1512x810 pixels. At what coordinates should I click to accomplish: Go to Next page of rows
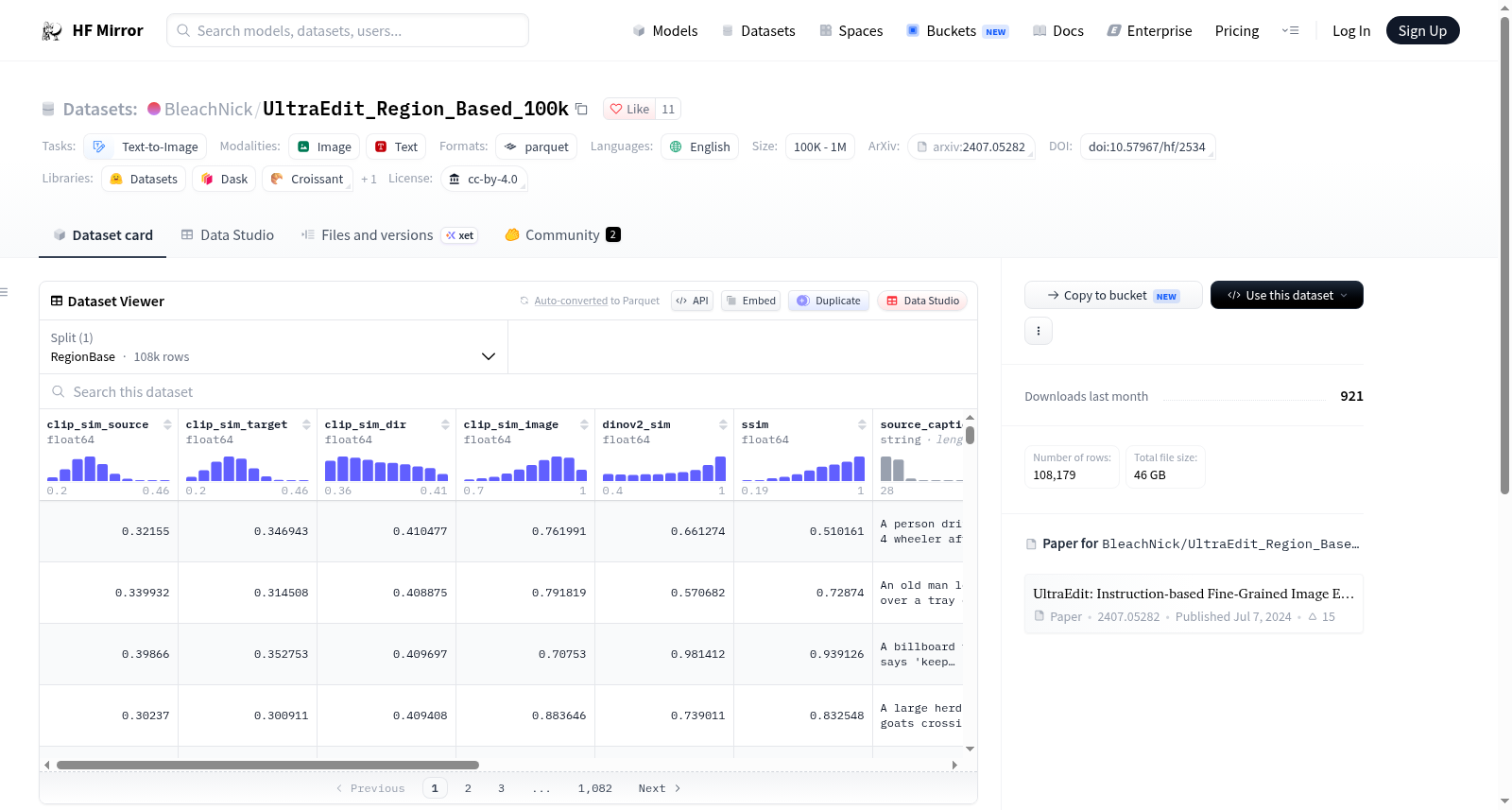(x=660, y=788)
